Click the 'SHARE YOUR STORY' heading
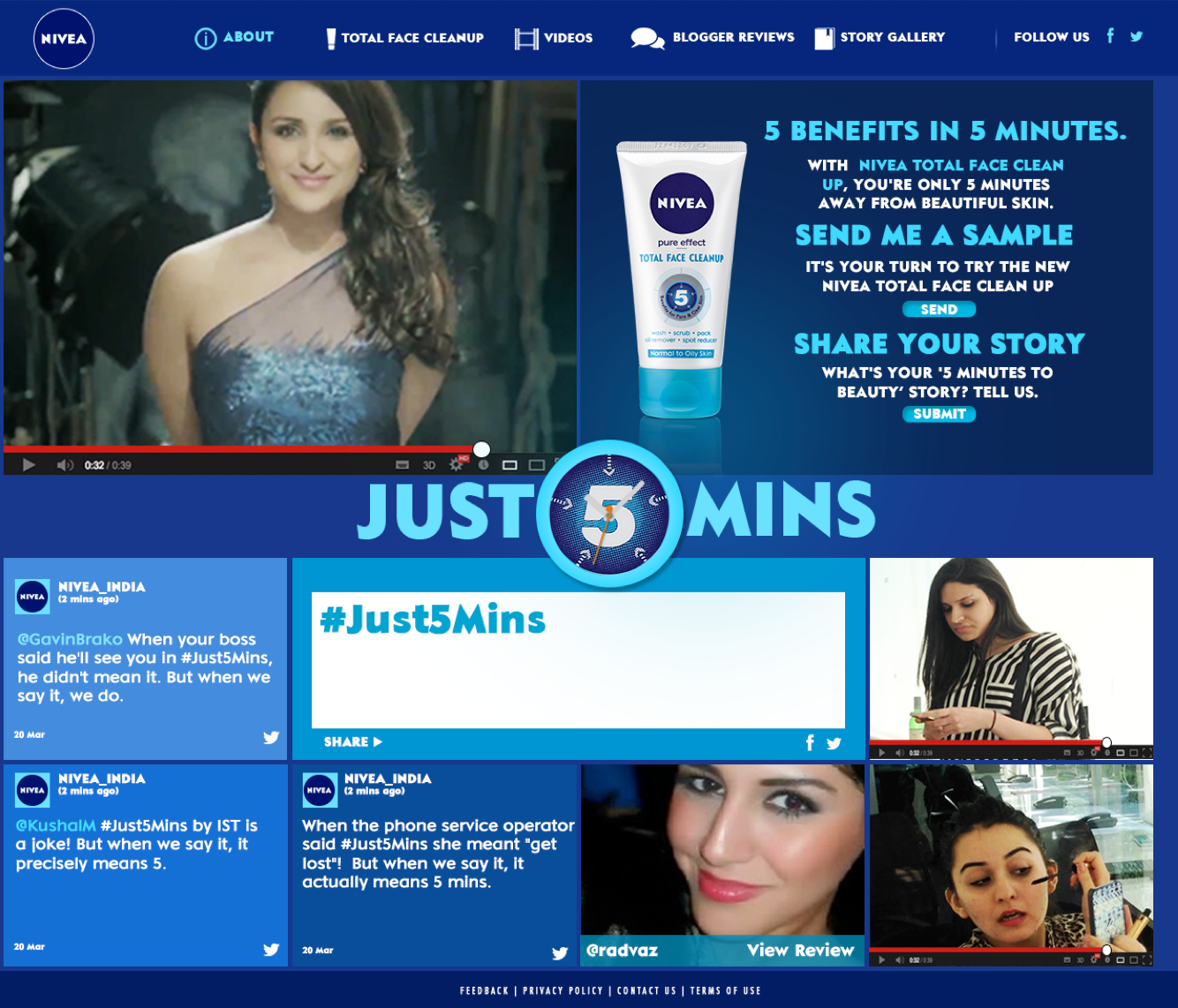The image size is (1178, 1008). [939, 343]
